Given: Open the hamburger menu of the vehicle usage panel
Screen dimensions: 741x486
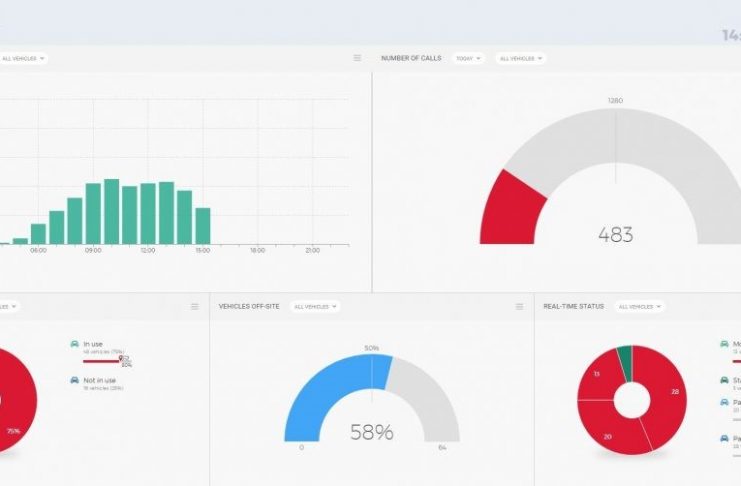Looking at the screenshot, I should pyautogui.click(x=195, y=306).
